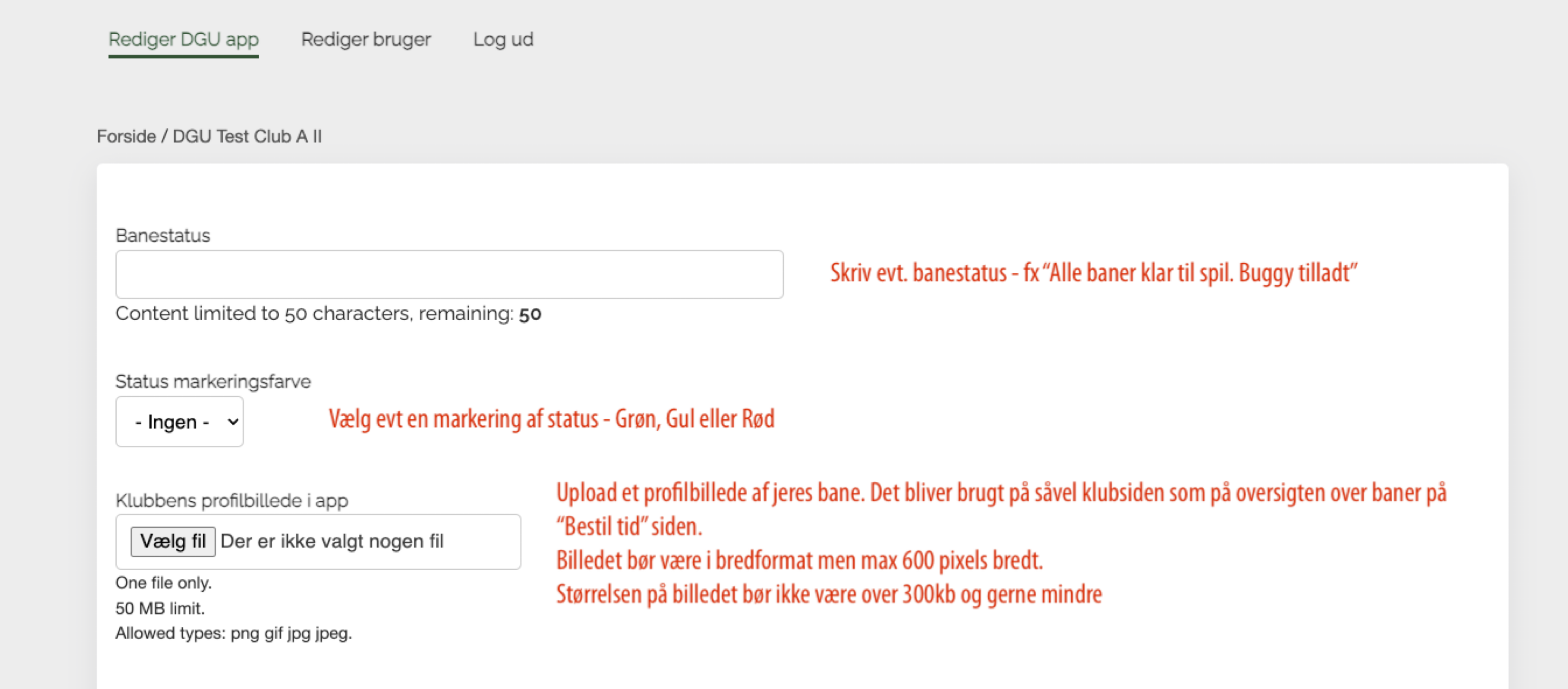Go to Forside in the breadcrumb

[126, 136]
